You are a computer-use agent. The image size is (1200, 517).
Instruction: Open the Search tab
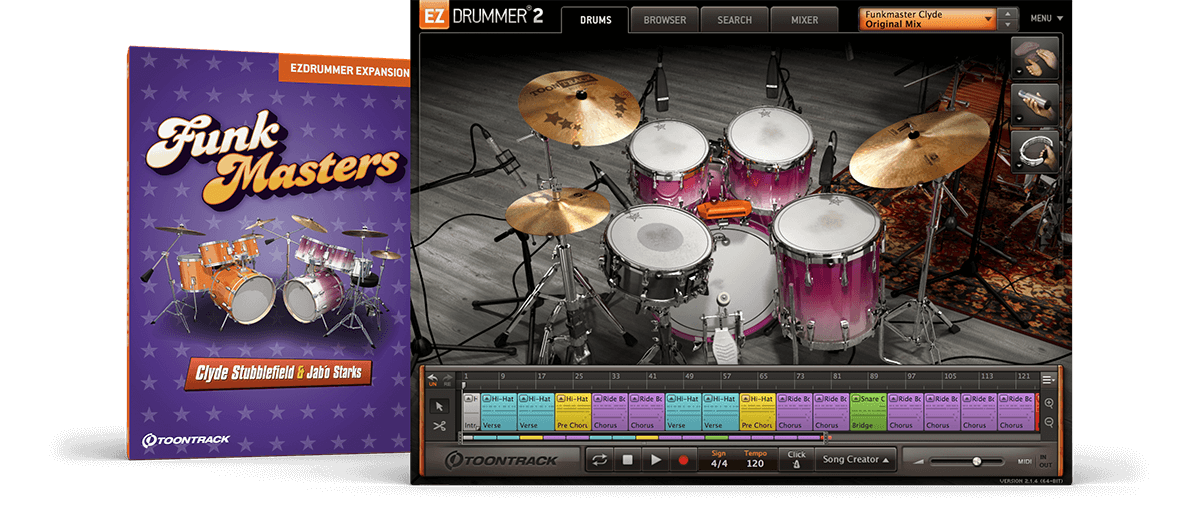coord(734,20)
